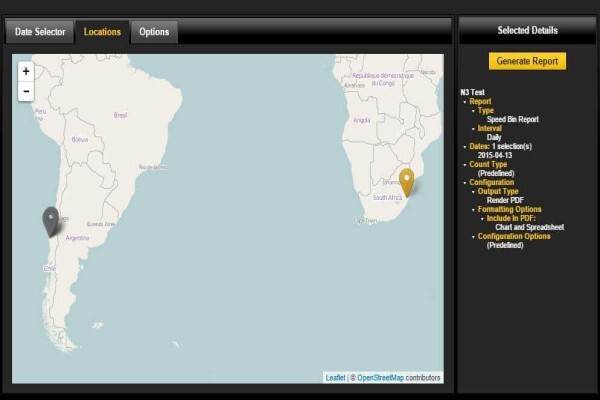This screenshot has width=600, height=400.
Task: Select the gray marker in Chile
Action: point(51,222)
